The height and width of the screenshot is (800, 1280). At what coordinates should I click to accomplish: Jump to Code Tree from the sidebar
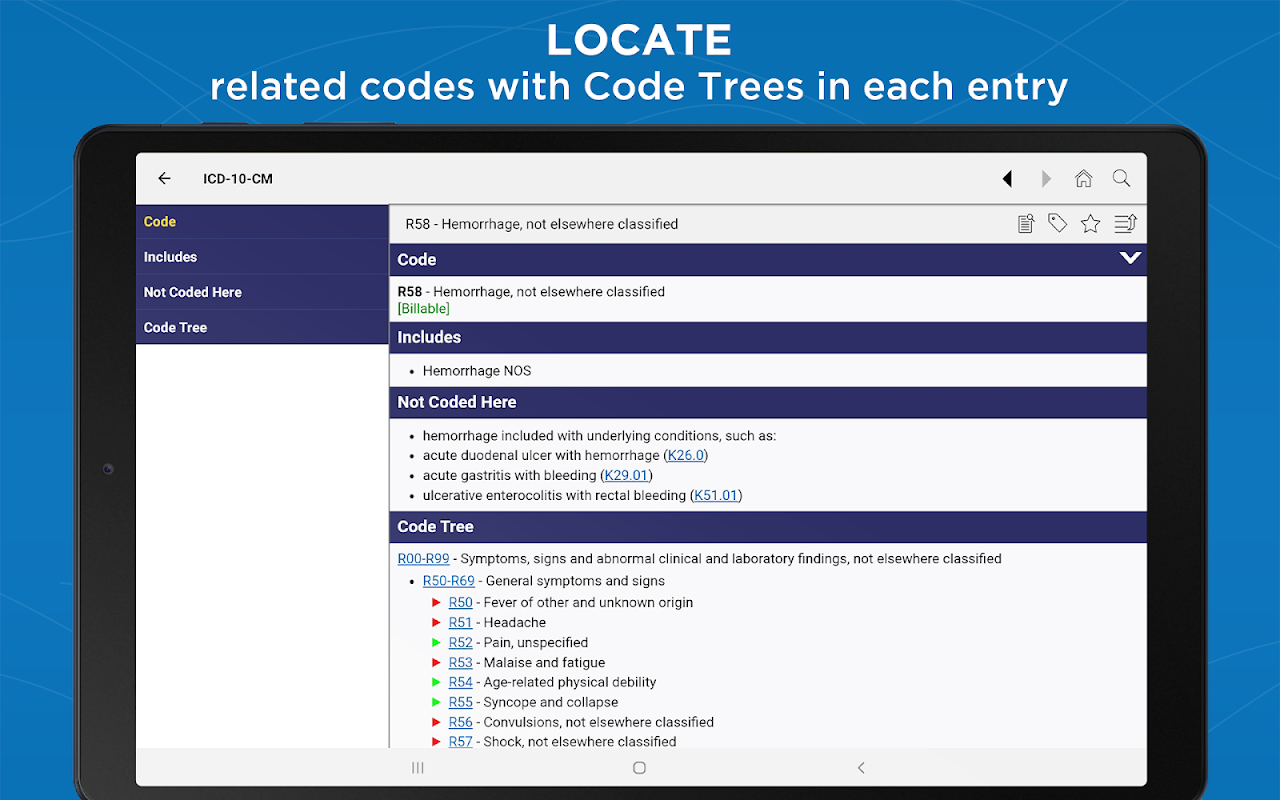262,327
